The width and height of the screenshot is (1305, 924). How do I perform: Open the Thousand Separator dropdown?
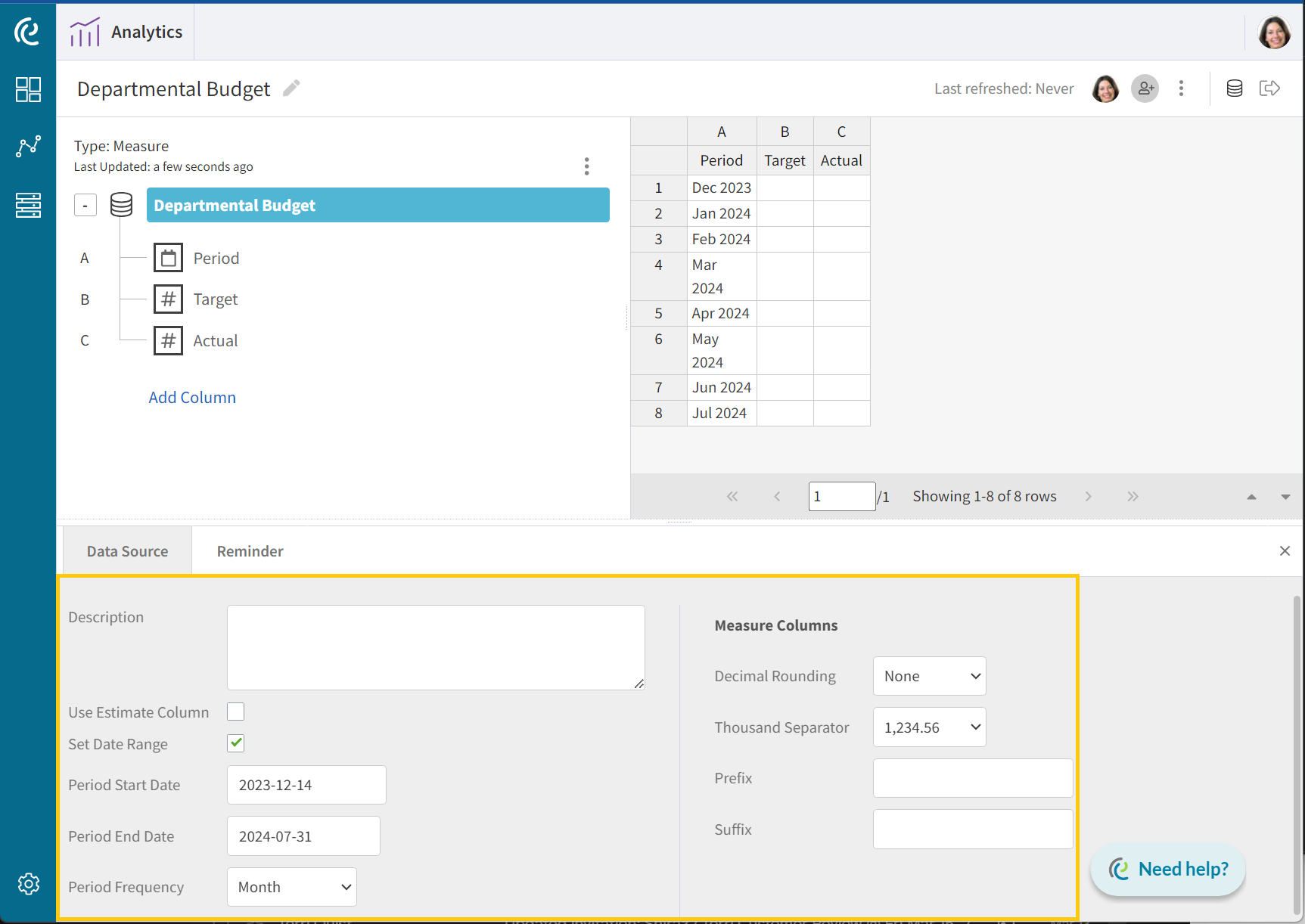pyautogui.click(x=929, y=727)
